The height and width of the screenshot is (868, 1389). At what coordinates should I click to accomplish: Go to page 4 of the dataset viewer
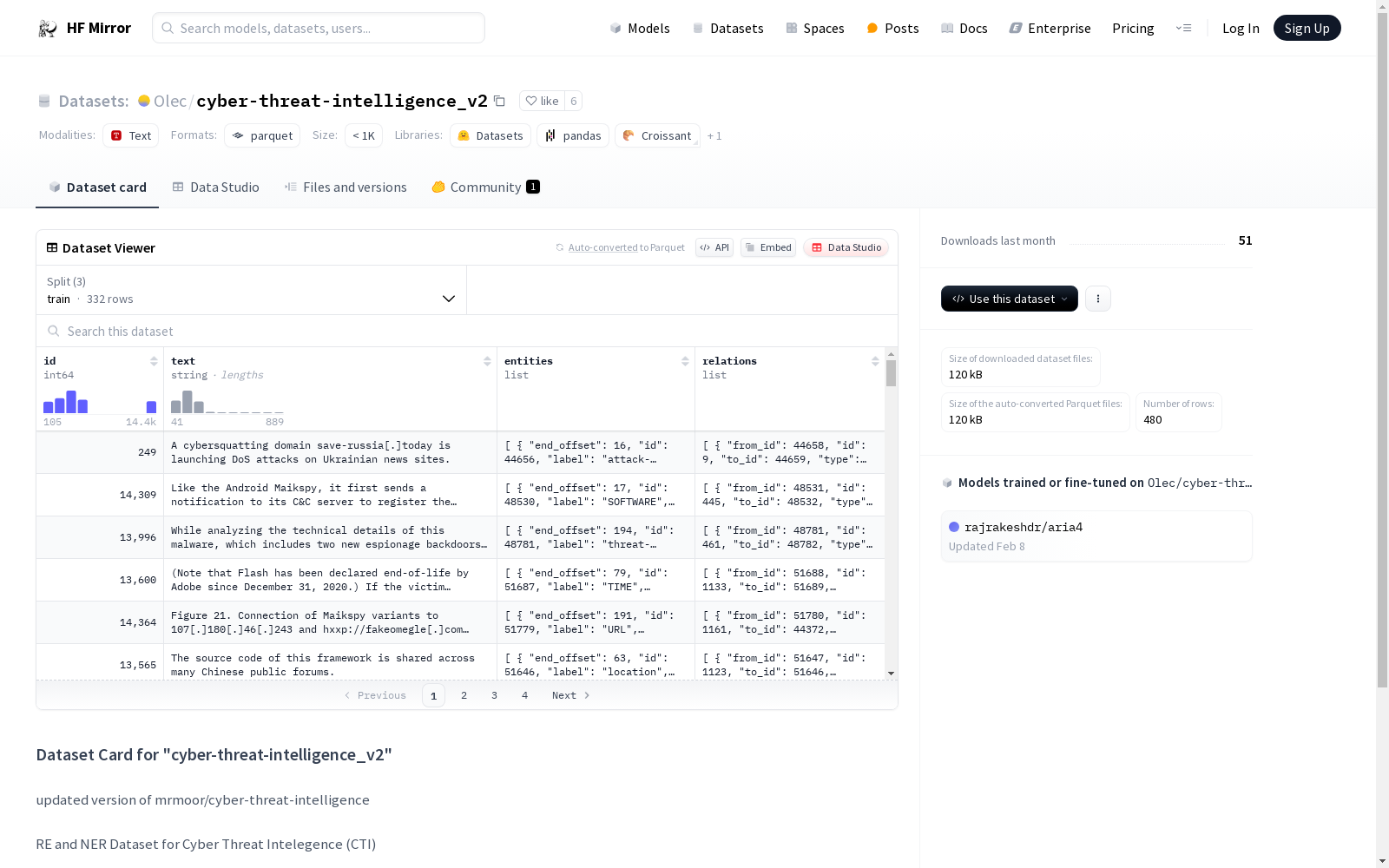[525, 695]
